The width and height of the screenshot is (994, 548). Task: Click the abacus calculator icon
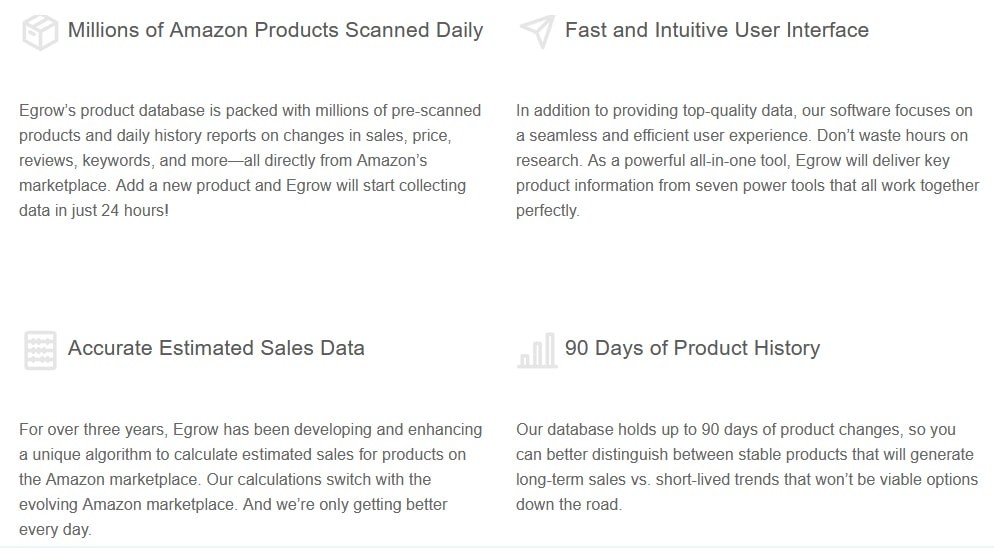pyautogui.click(x=40, y=350)
